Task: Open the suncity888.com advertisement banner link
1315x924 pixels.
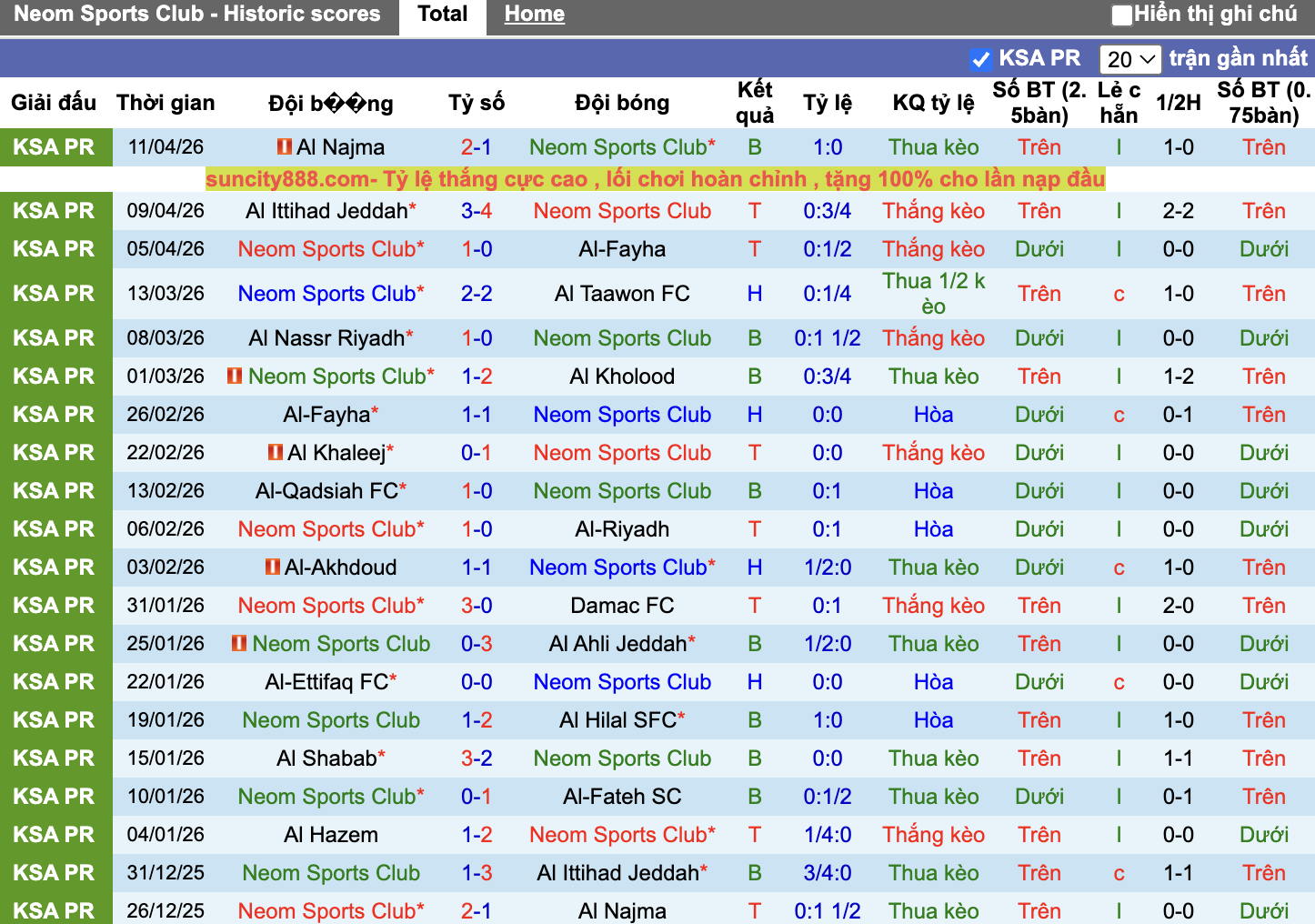Action: click(x=655, y=178)
